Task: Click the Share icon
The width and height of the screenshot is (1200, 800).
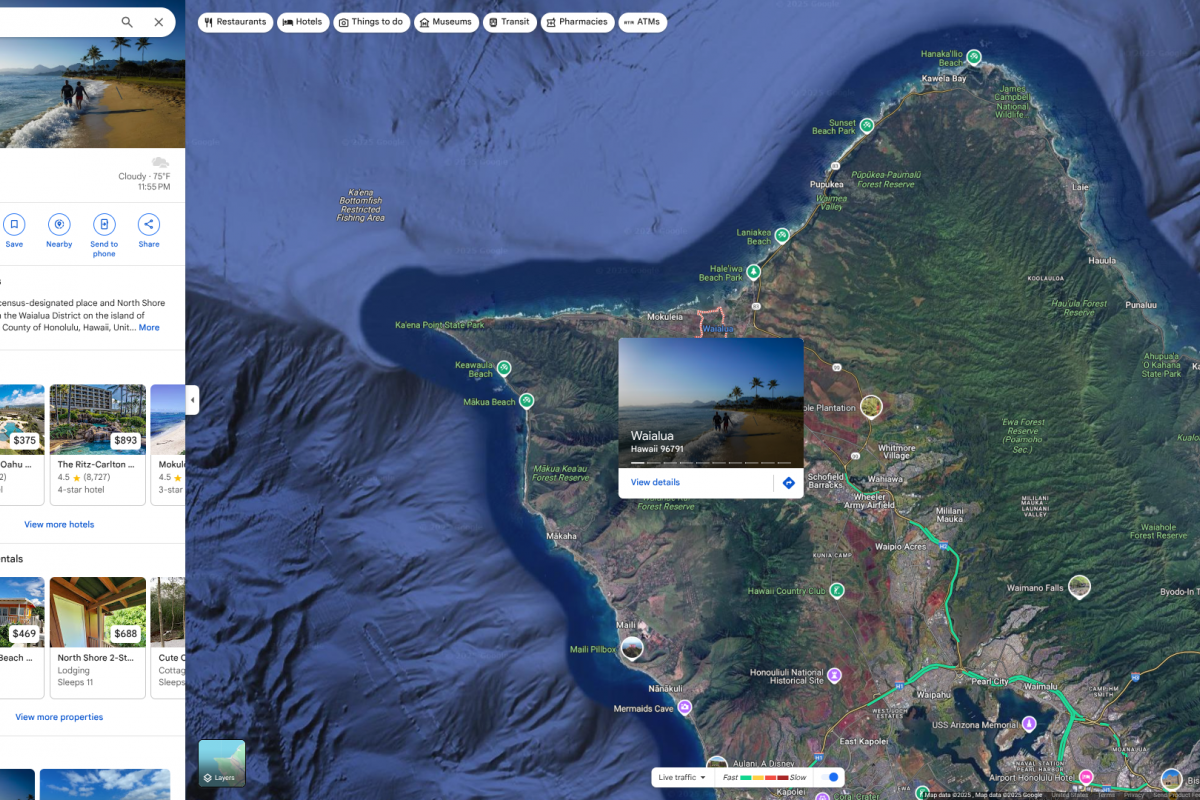Action: (x=148, y=225)
